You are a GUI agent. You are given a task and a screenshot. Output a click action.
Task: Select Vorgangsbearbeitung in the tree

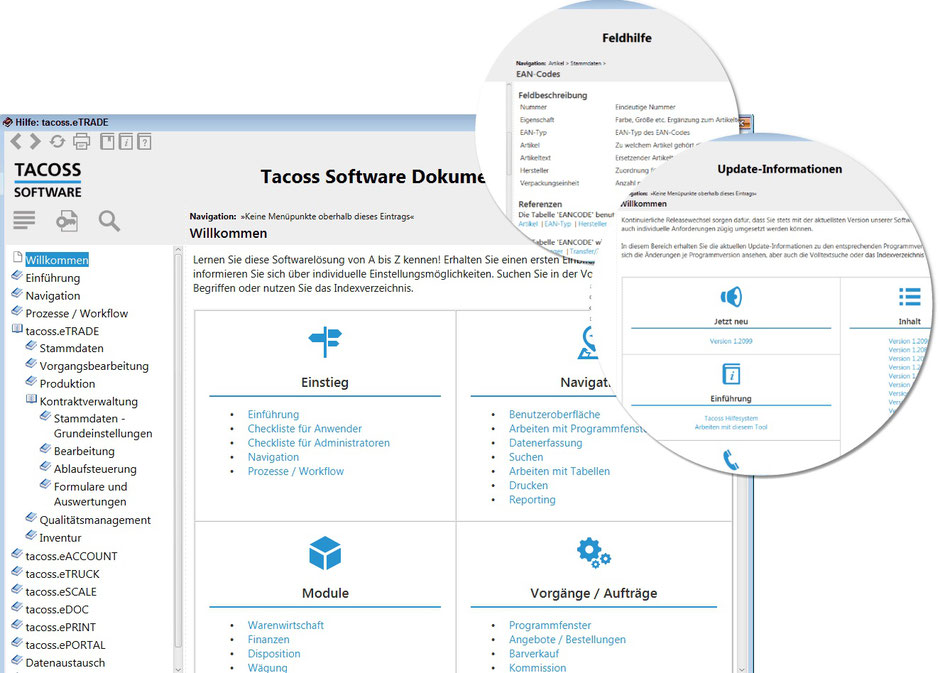tap(94, 366)
